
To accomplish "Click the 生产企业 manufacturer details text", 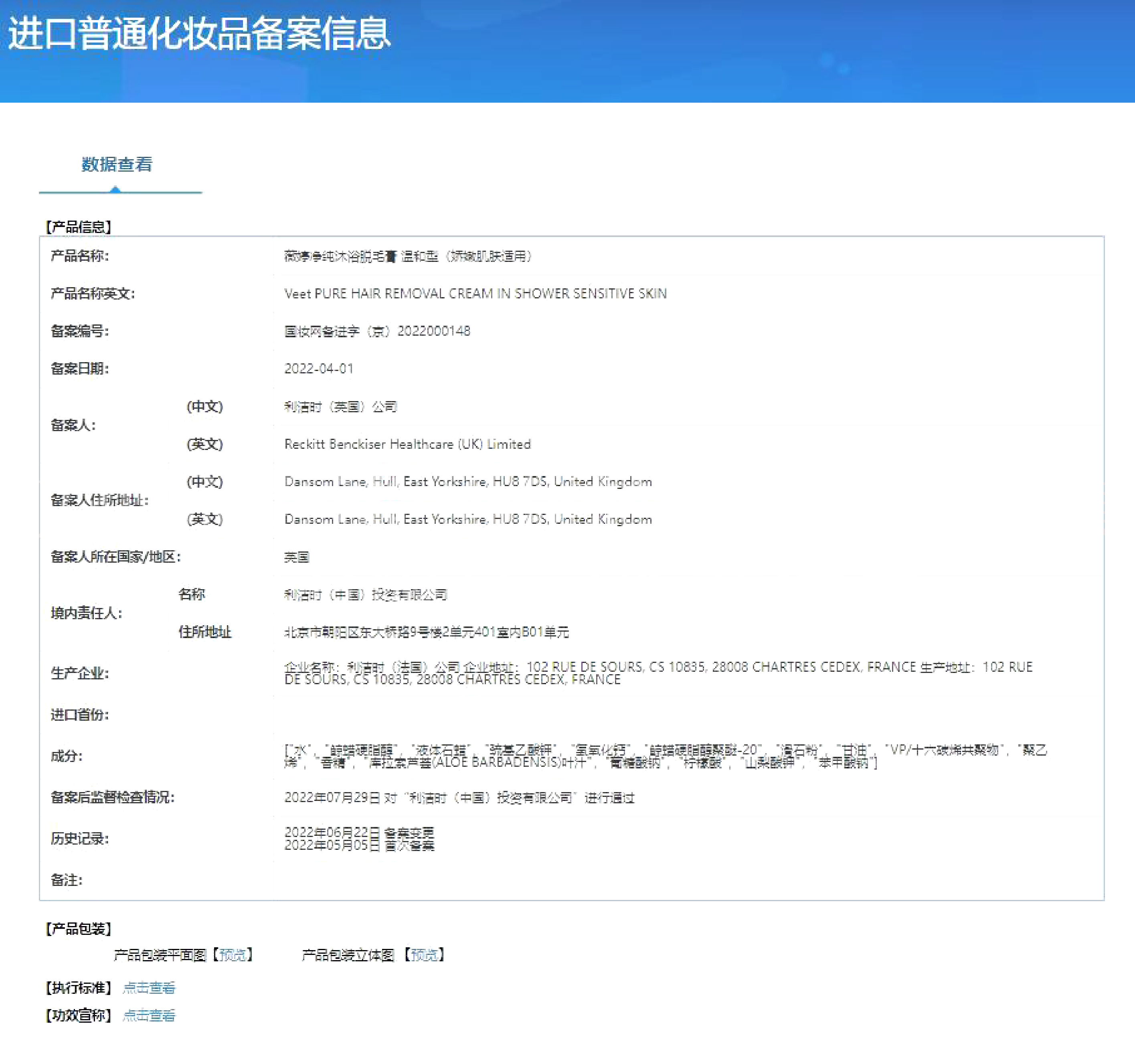I will [x=658, y=673].
